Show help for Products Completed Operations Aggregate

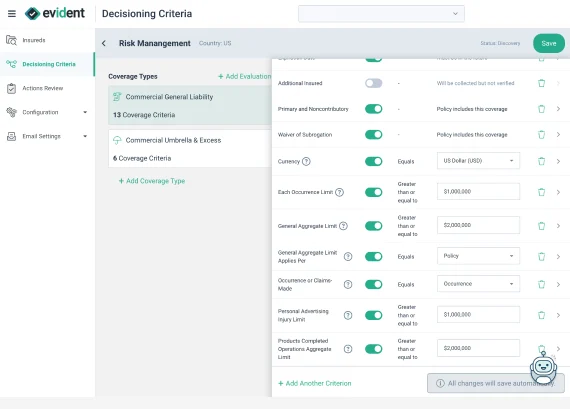348,349
